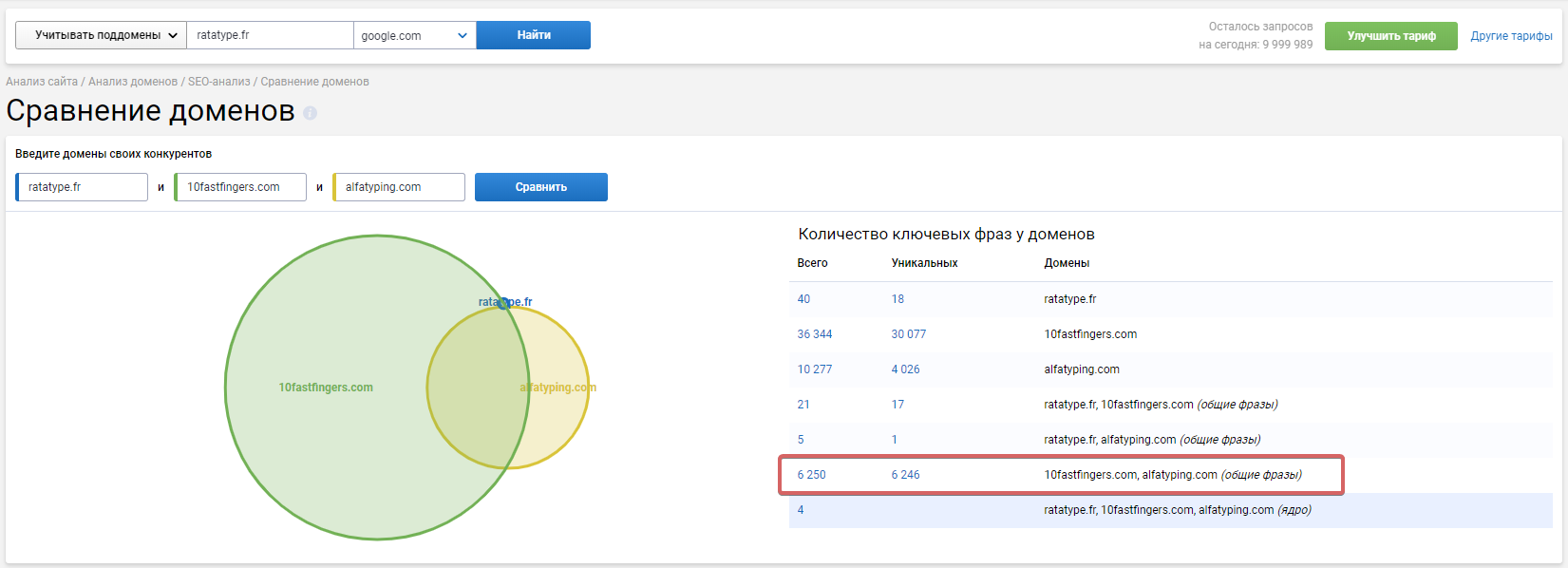This screenshot has height=568, width=1568.
Task: Open the 'Учитывать поддомены' dropdown
Action: pyautogui.click(x=101, y=35)
